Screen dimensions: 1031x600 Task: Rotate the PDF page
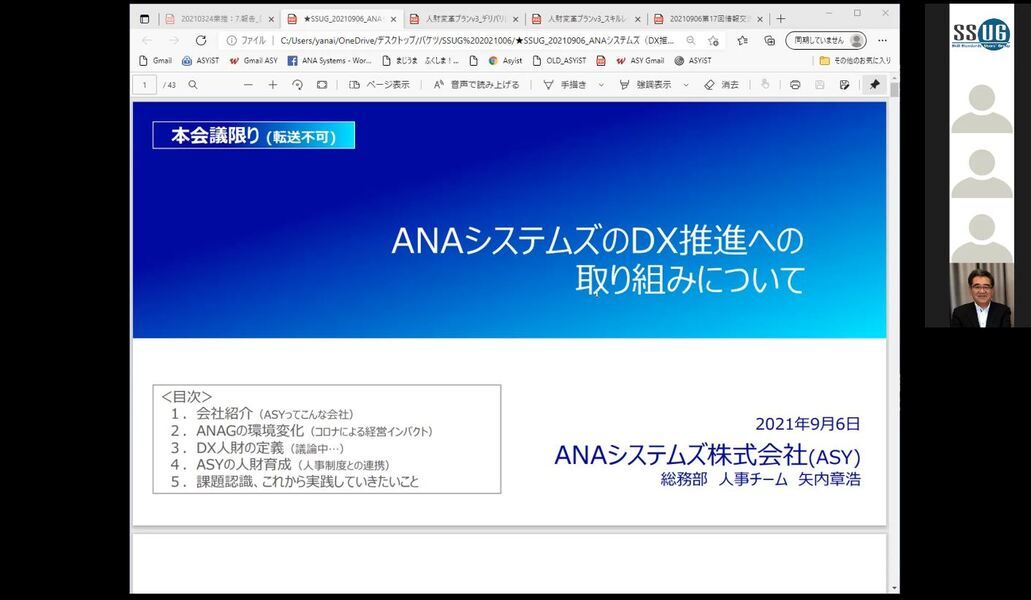pyautogui.click(x=297, y=85)
